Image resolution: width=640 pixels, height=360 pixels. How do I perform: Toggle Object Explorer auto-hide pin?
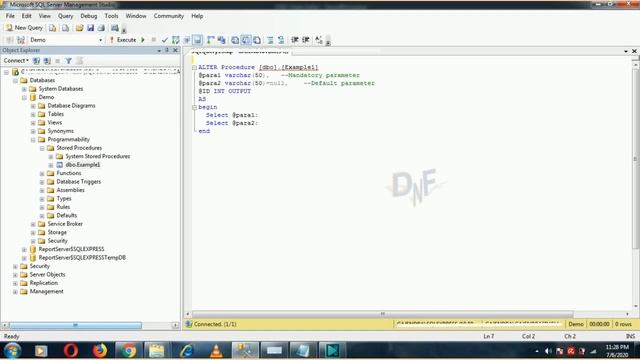[167, 50]
